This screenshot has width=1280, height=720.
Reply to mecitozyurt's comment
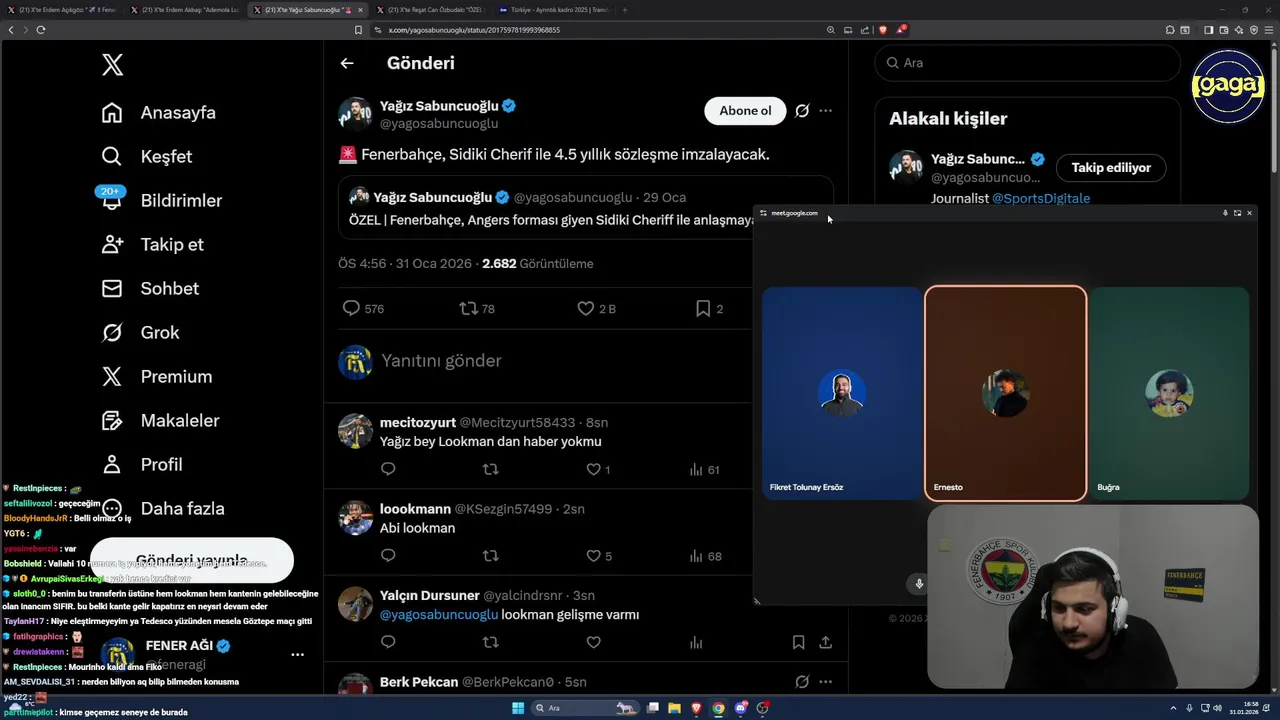pos(388,469)
